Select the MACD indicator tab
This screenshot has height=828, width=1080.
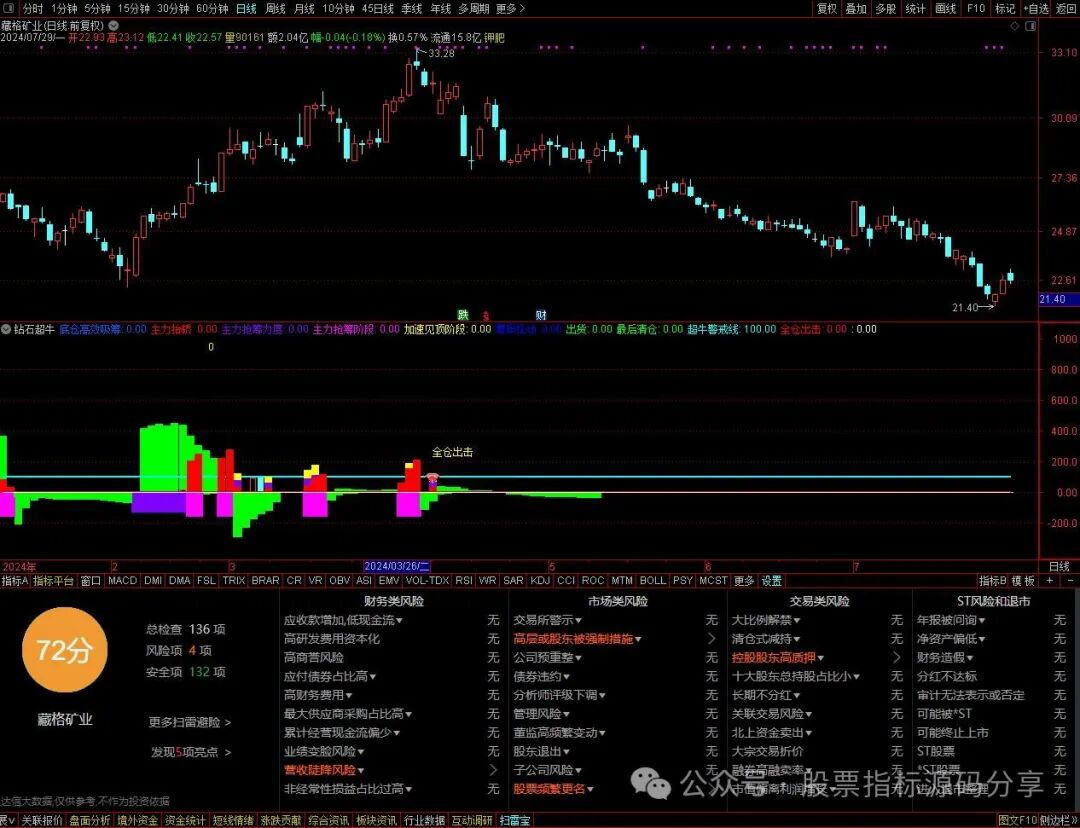[123, 581]
